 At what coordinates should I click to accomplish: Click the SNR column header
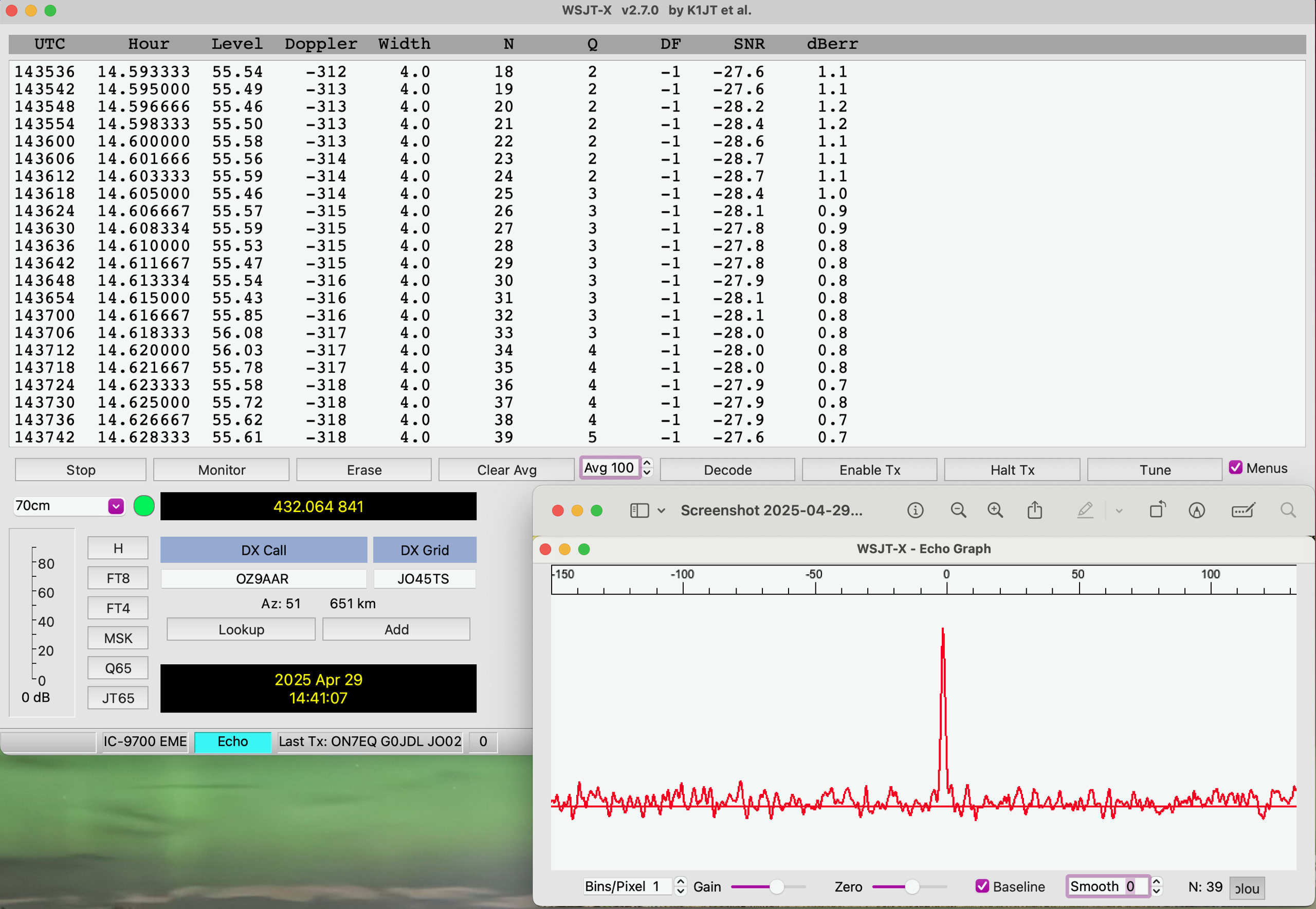click(x=749, y=44)
